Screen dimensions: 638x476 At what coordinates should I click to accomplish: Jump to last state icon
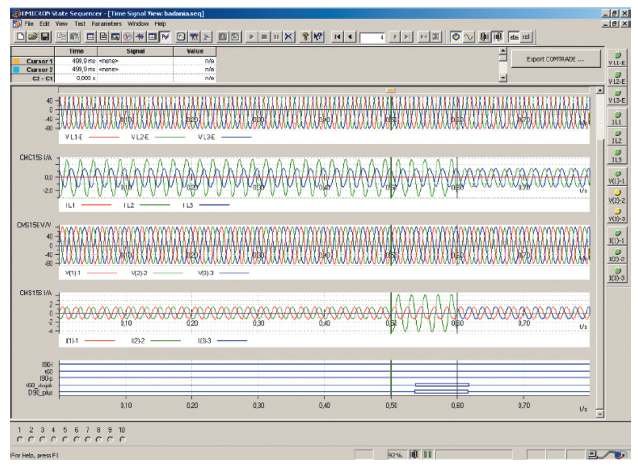click(406, 37)
